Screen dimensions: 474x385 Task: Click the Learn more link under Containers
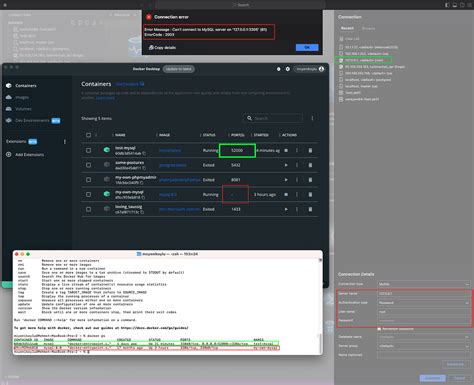coord(105,98)
